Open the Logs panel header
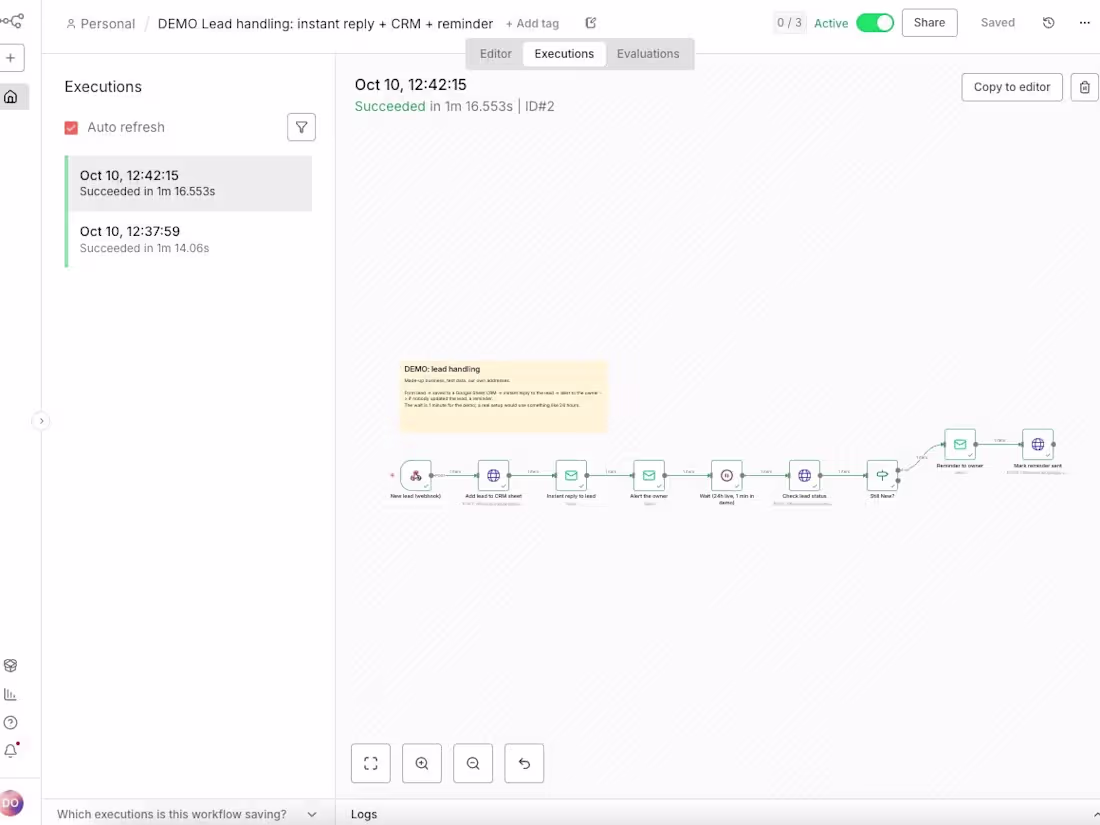The image size is (1100, 825). [x=718, y=814]
